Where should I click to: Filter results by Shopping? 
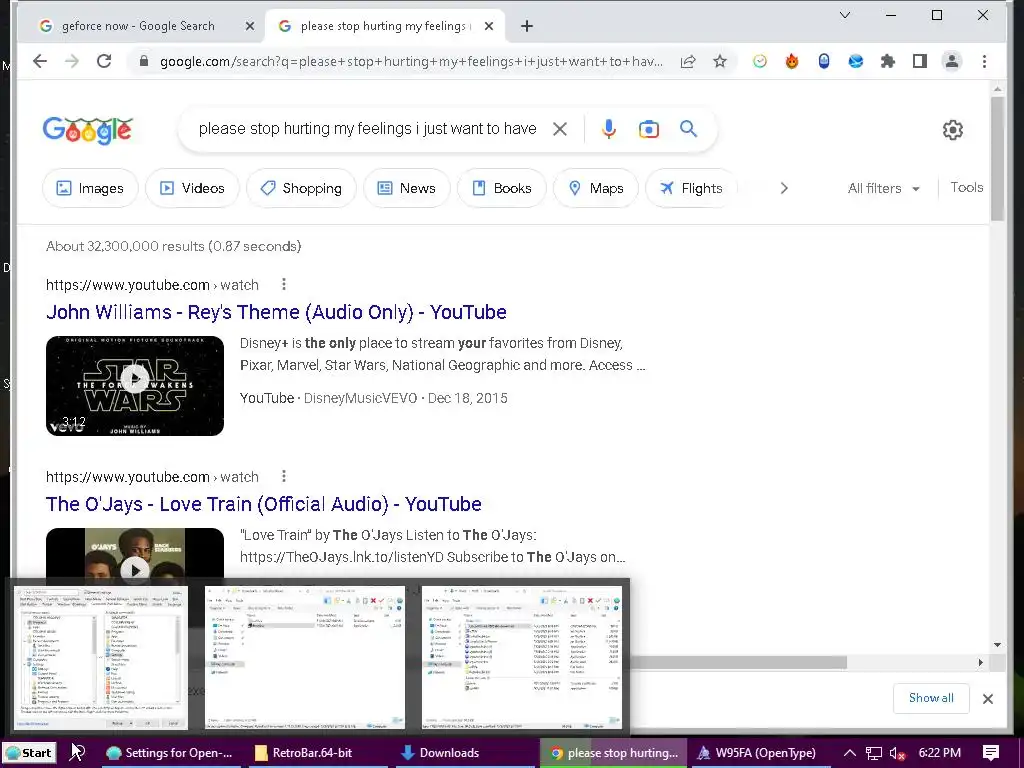tap(301, 188)
